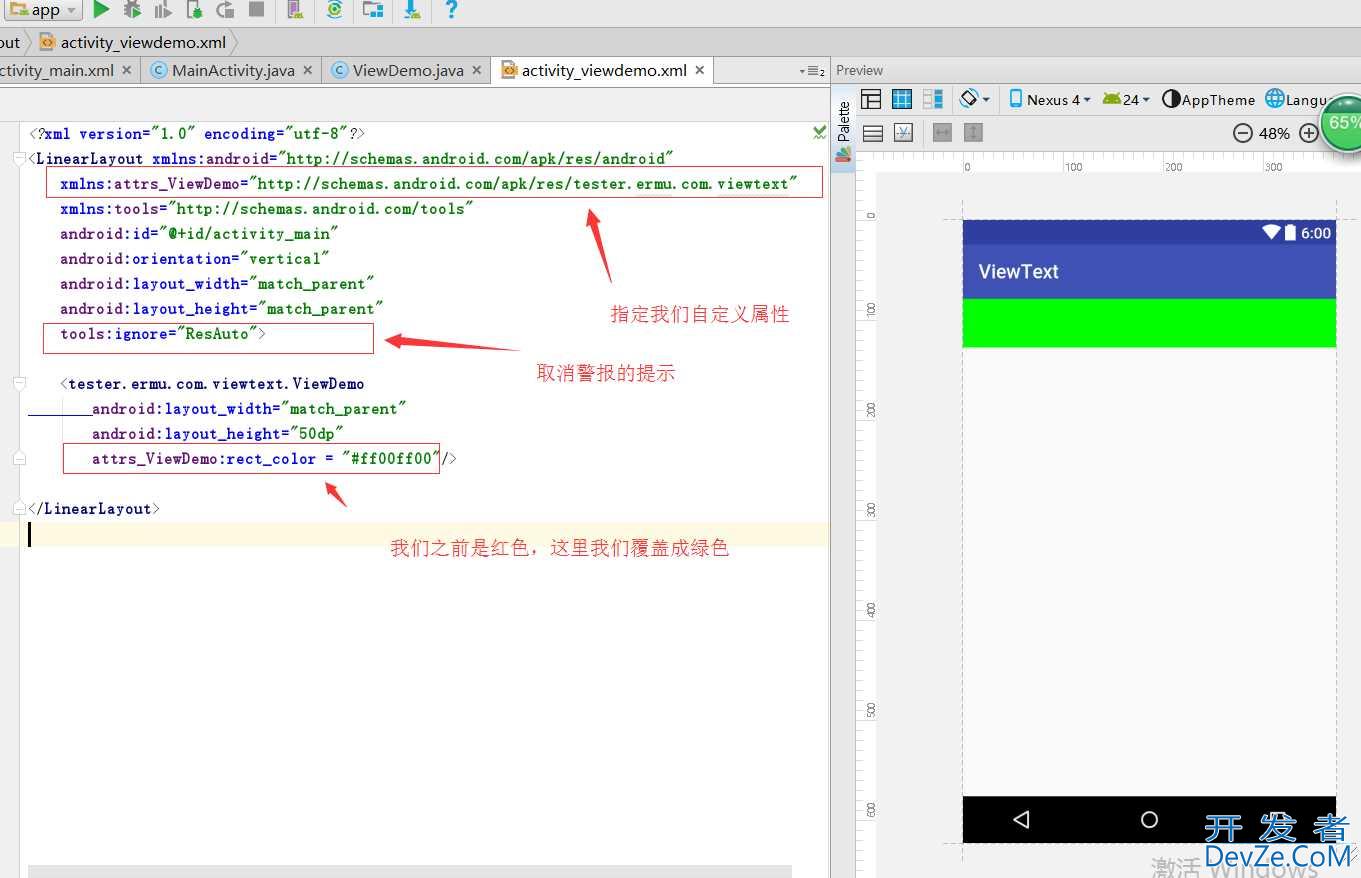
Task: Click the 48% zoom level label
Action: [x=1274, y=133]
